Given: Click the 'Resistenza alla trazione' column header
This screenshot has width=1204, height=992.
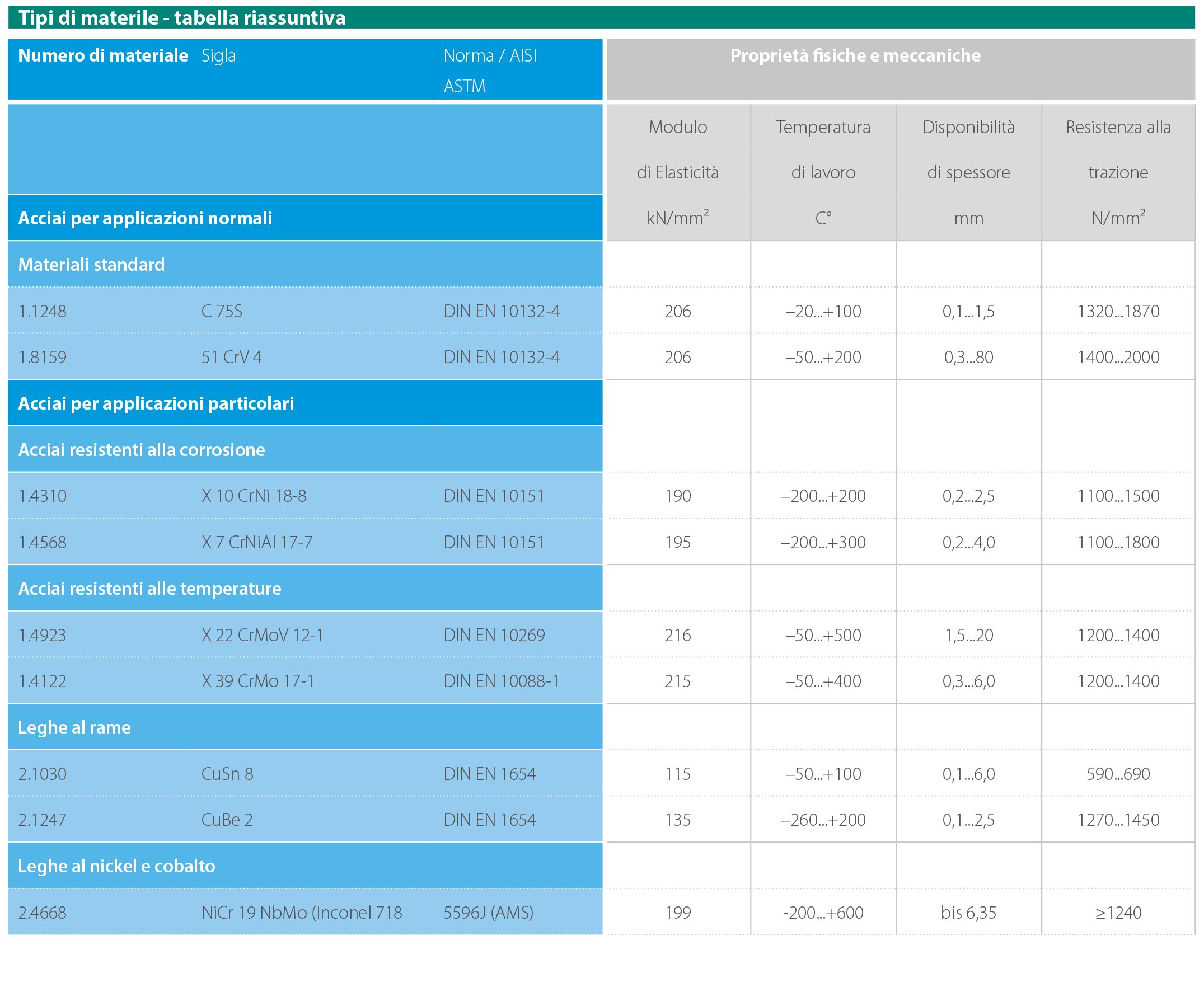Looking at the screenshot, I should [x=1118, y=172].
